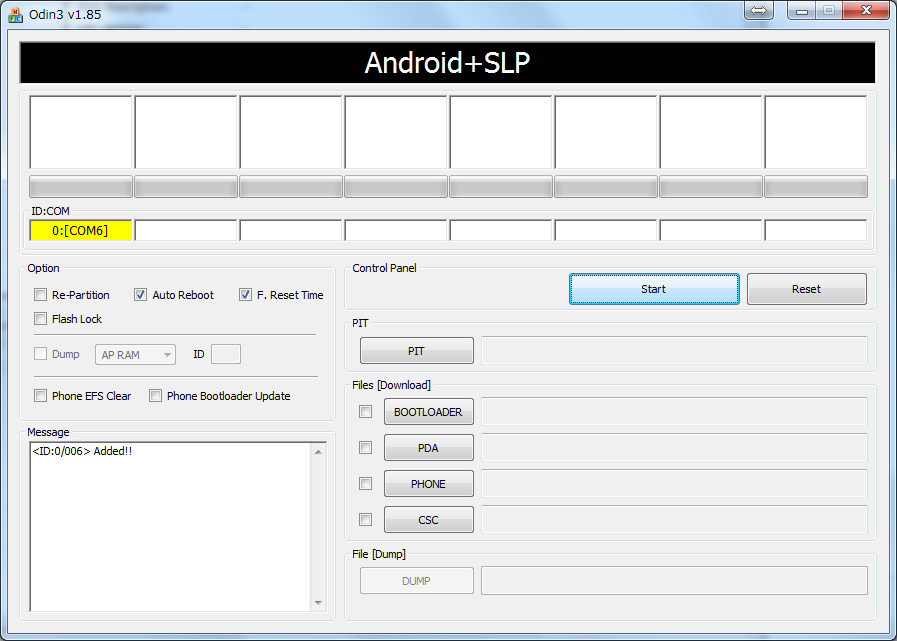This screenshot has width=897, height=641.
Task: Click the Reset button
Action: point(806,288)
